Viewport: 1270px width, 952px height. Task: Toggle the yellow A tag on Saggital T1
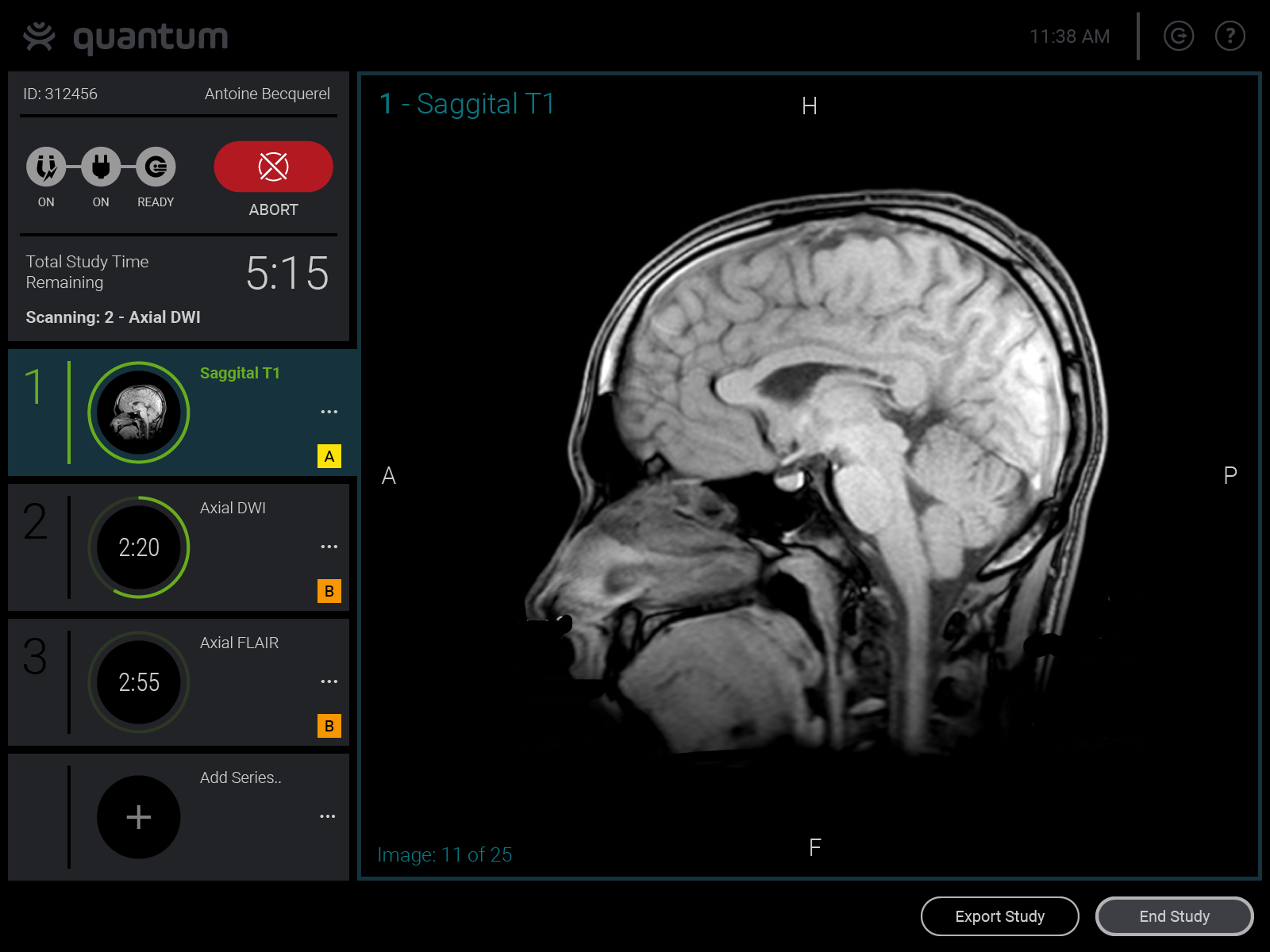[329, 456]
